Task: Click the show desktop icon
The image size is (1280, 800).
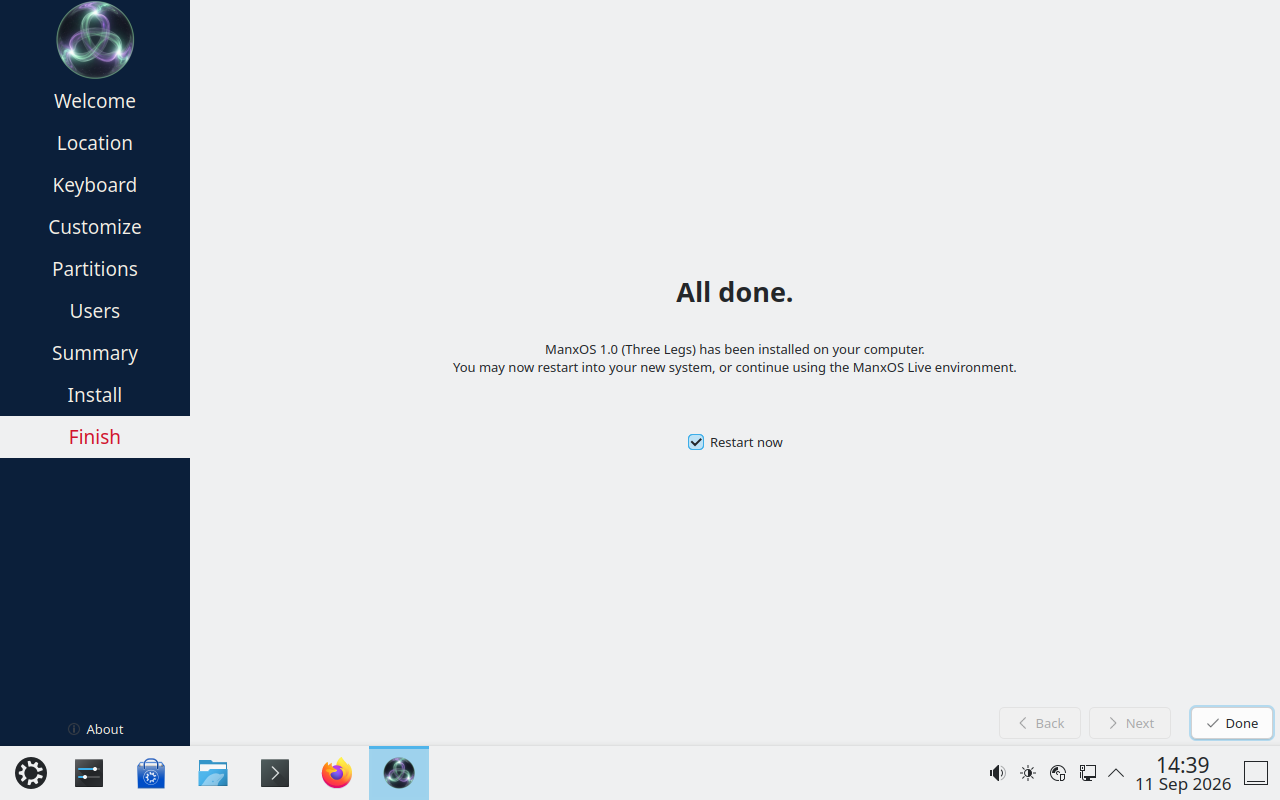Action: coord(1256,773)
